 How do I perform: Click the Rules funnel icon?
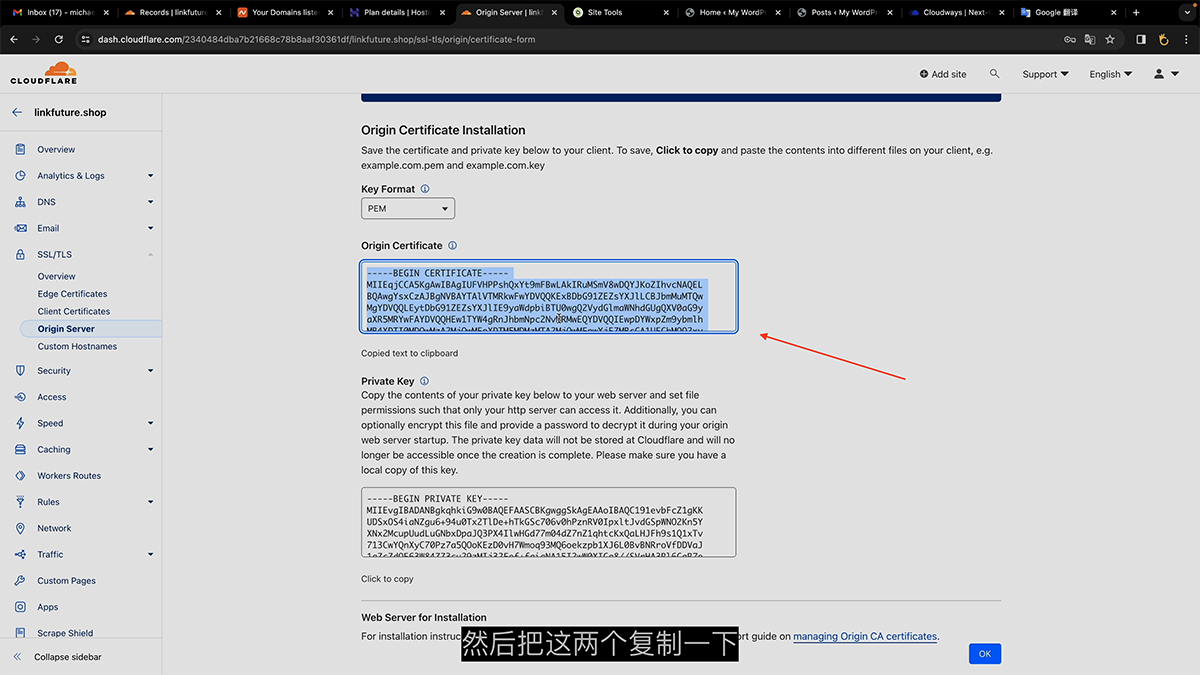[20, 502]
